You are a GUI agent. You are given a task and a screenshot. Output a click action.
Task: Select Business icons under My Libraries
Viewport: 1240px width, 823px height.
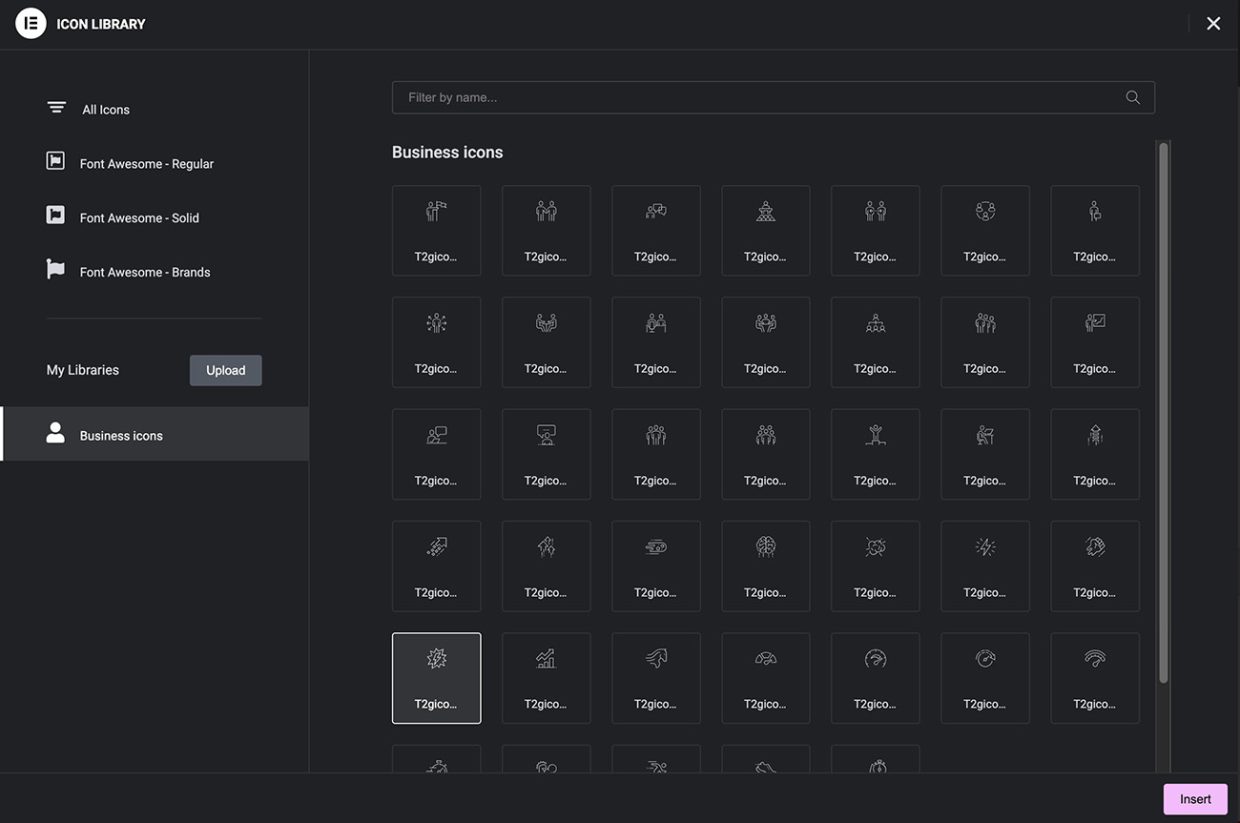(121, 436)
